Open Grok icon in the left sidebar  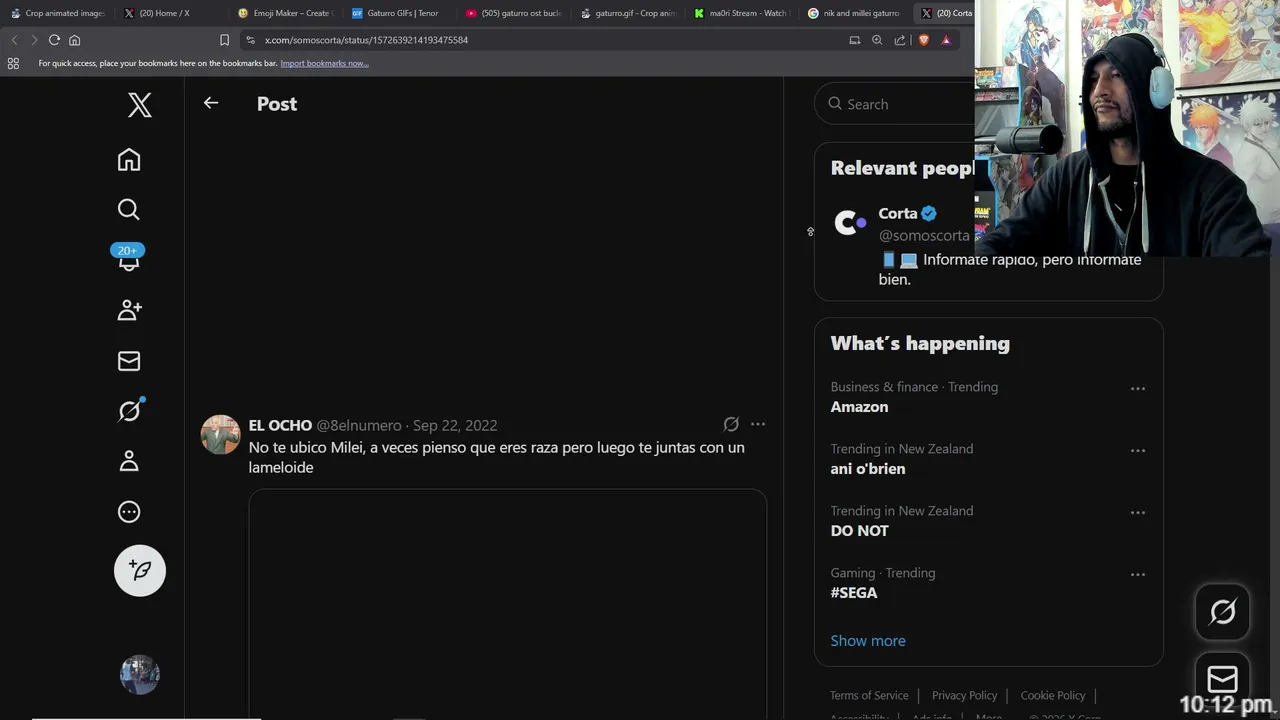129,410
